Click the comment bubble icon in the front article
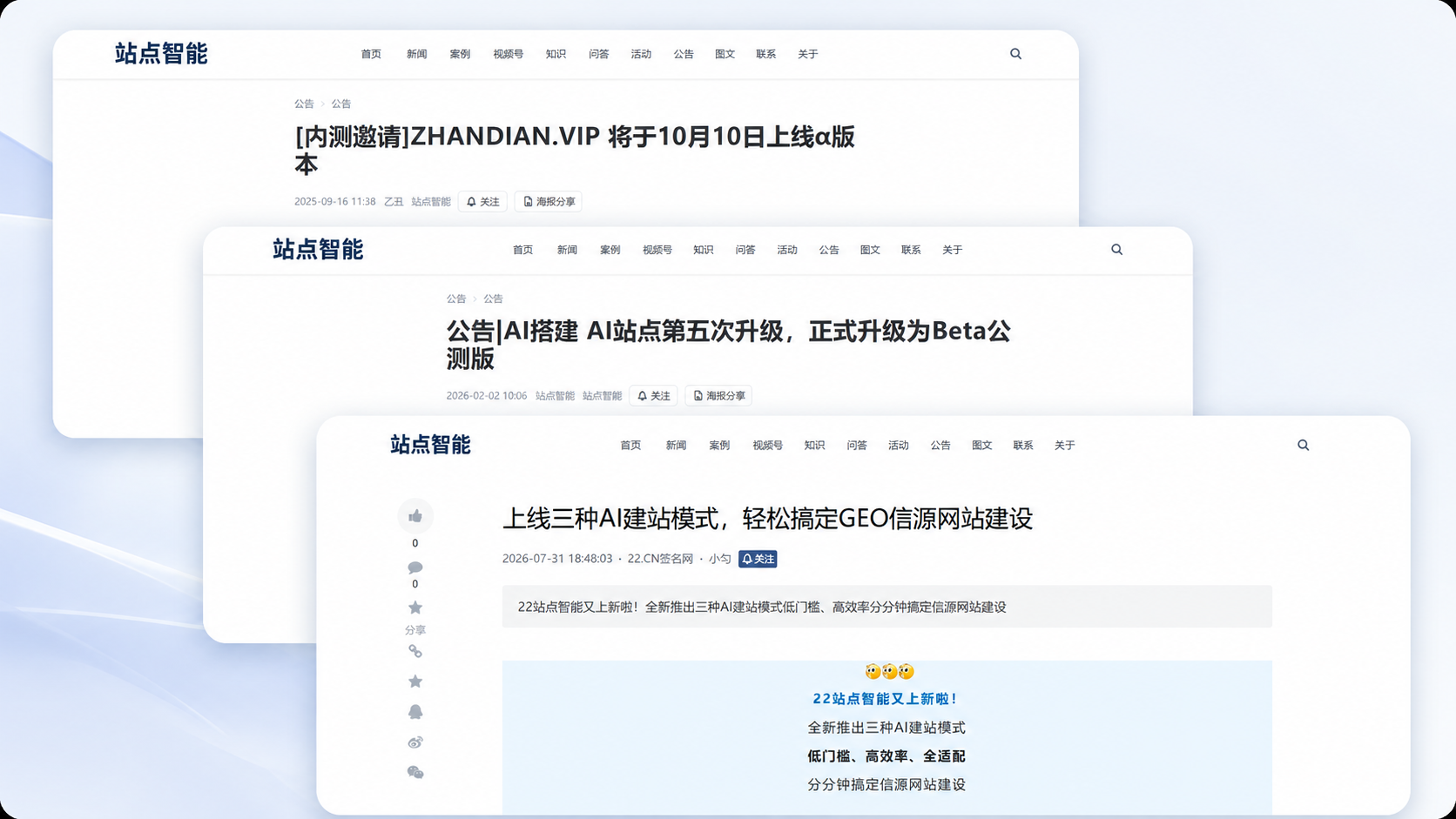The image size is (1456, 819). point(415,567)
